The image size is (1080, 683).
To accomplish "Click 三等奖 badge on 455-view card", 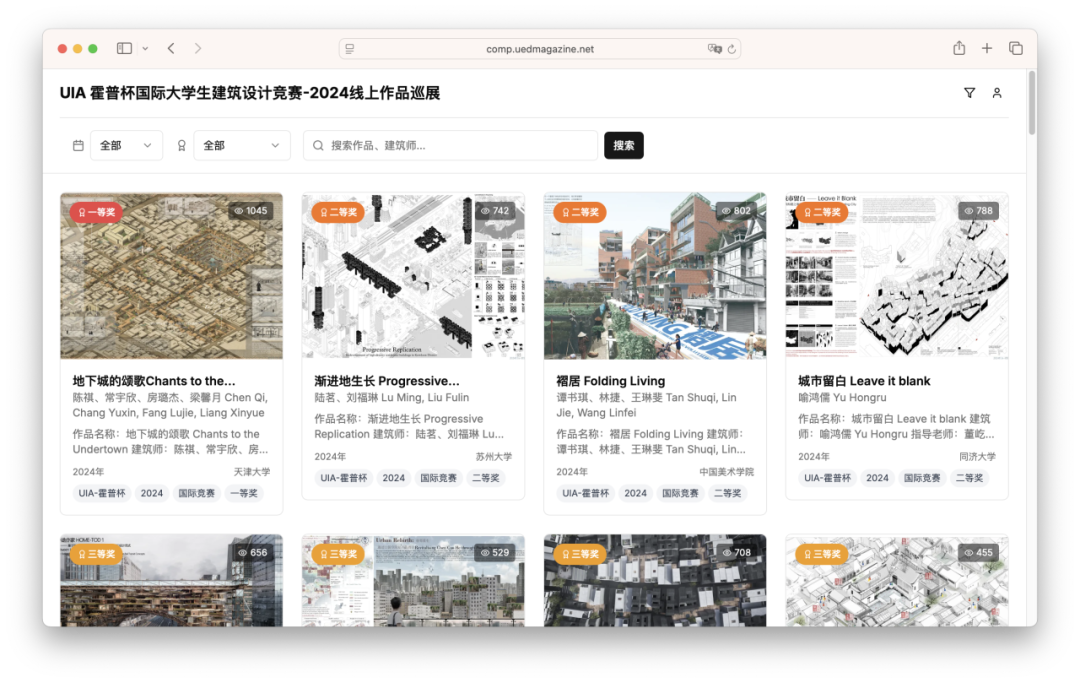I will point(822,554).
